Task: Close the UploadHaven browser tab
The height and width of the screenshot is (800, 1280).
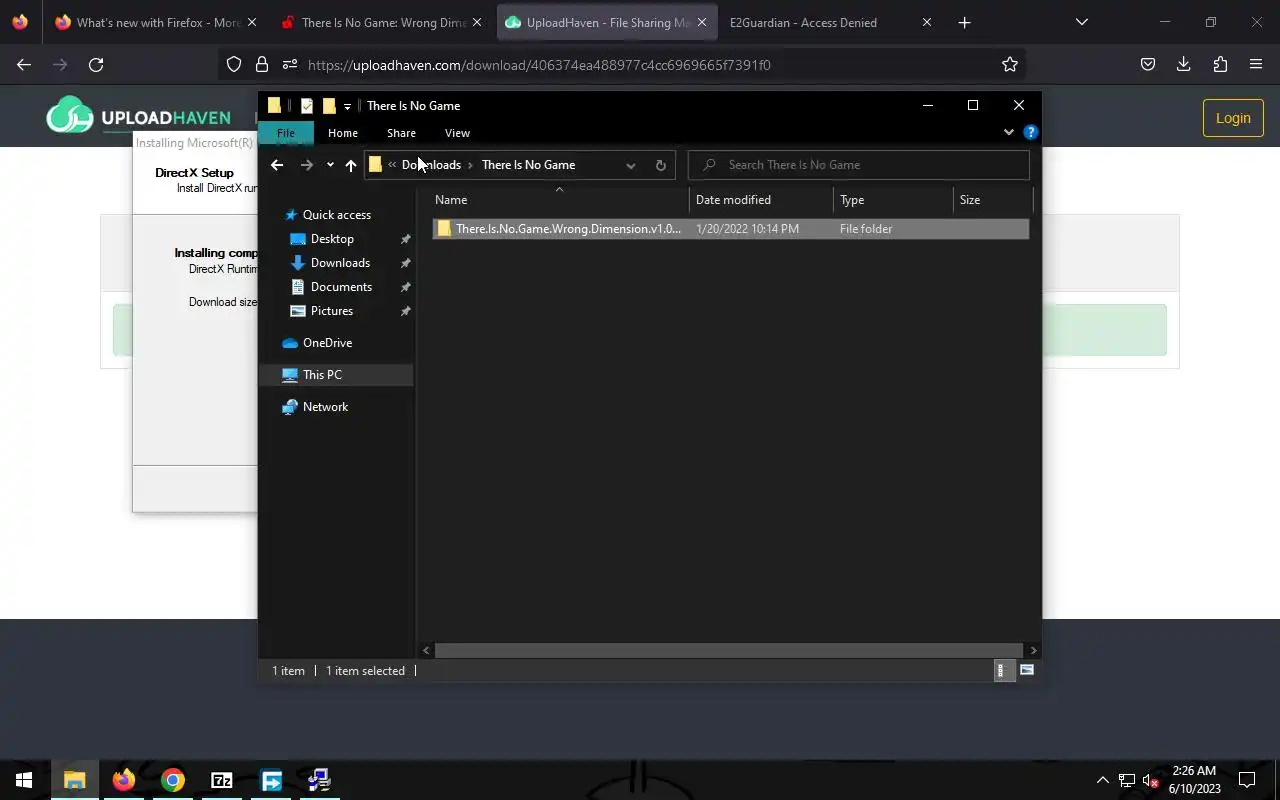Action: coord(701,22)
